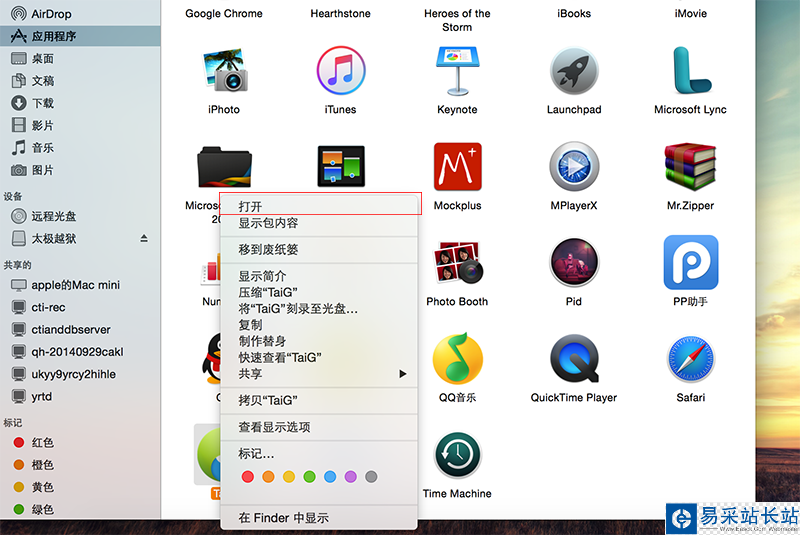800x535 pixels.
Task: Open the PP助手 app icon
Action: pyautogui.click(x=691, y=262)
